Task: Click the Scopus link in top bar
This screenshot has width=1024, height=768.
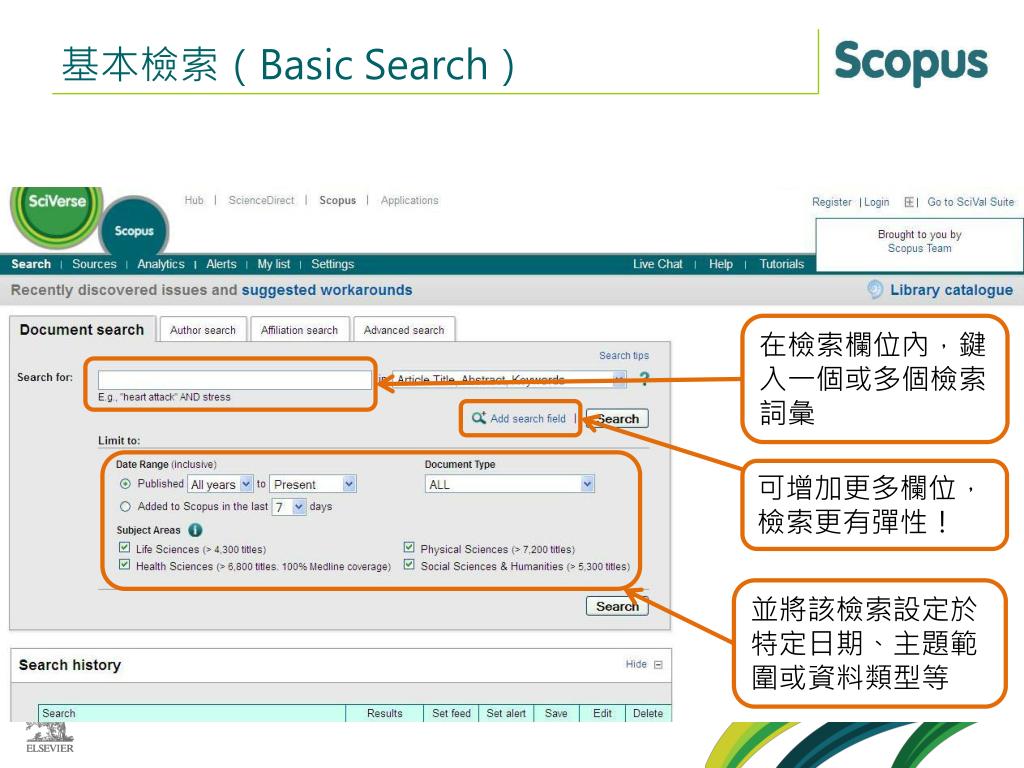Action: (x=338, y=200)
